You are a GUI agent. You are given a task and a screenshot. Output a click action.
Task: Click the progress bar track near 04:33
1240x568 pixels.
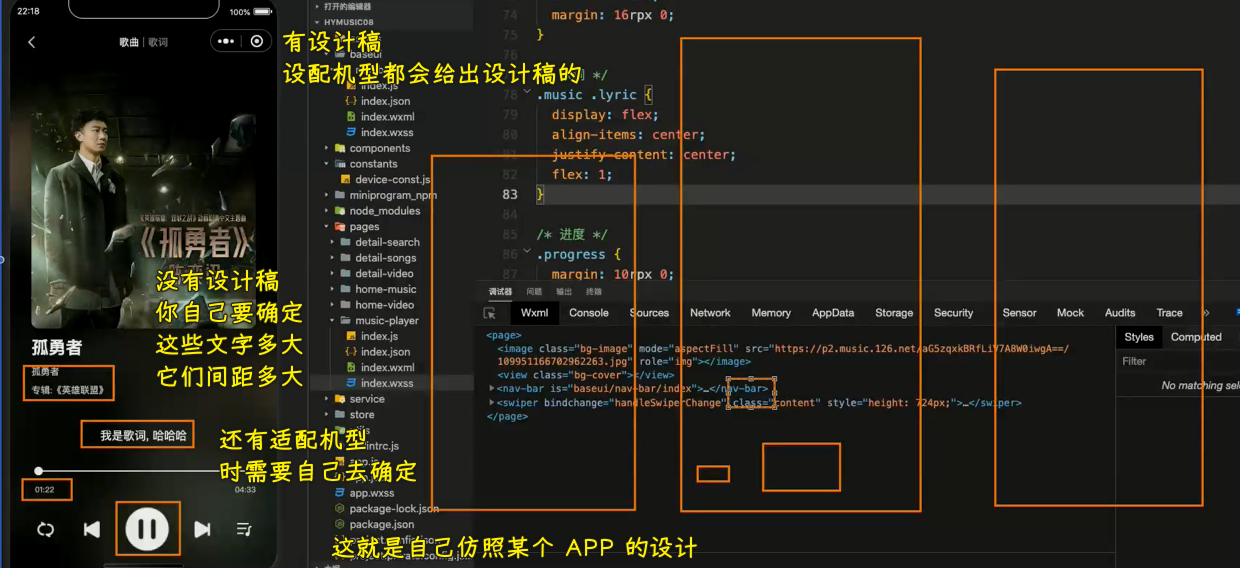(240, 470)
